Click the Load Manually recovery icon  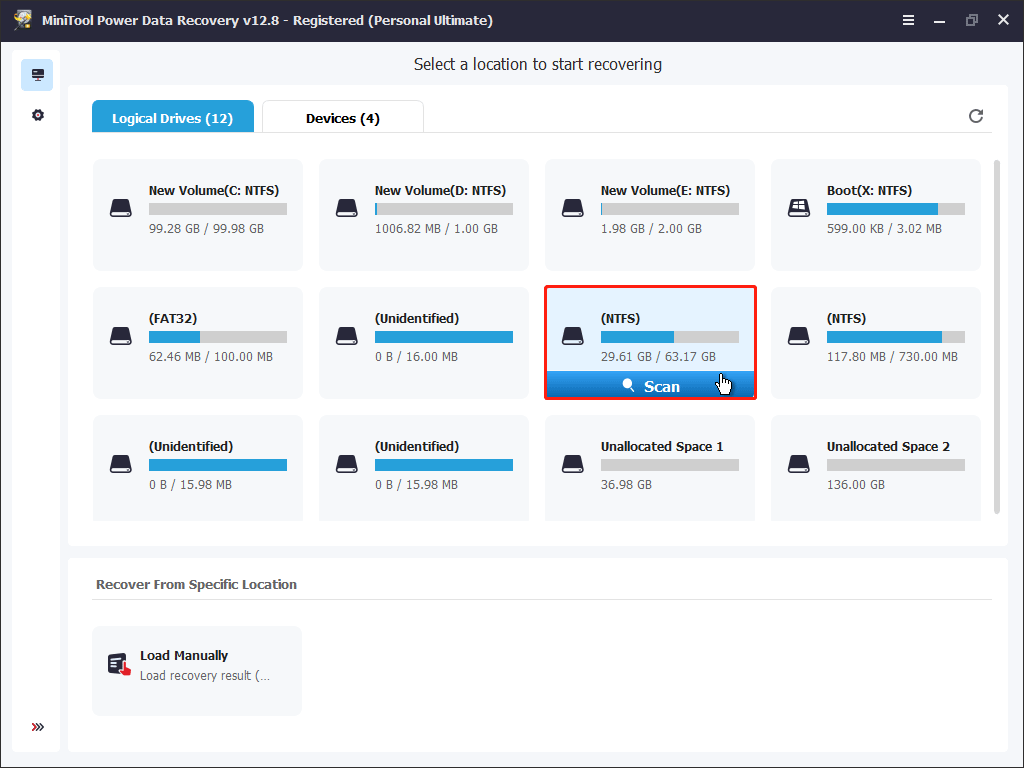point(117,662)
